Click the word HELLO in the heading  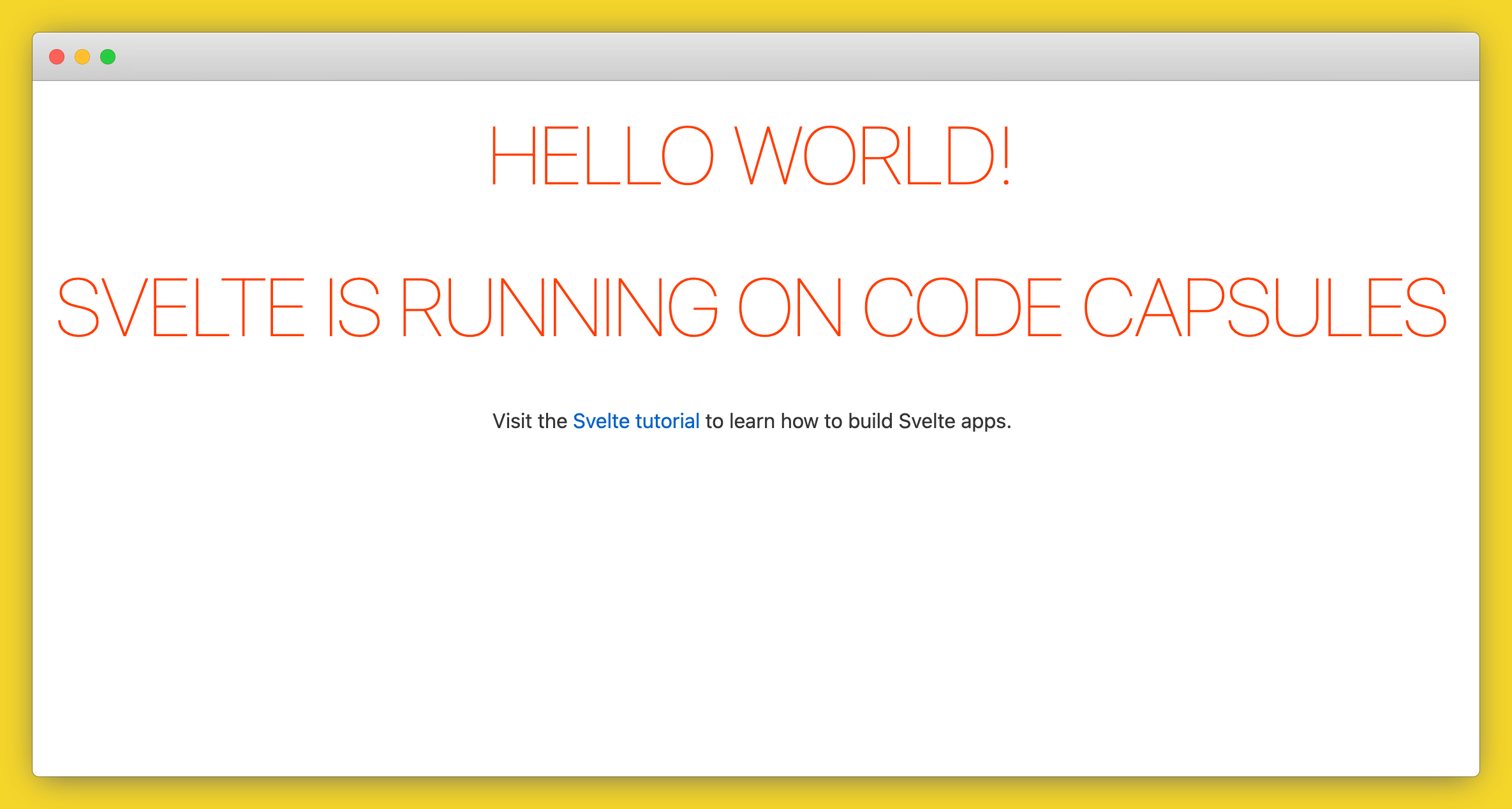pos(603,155)
